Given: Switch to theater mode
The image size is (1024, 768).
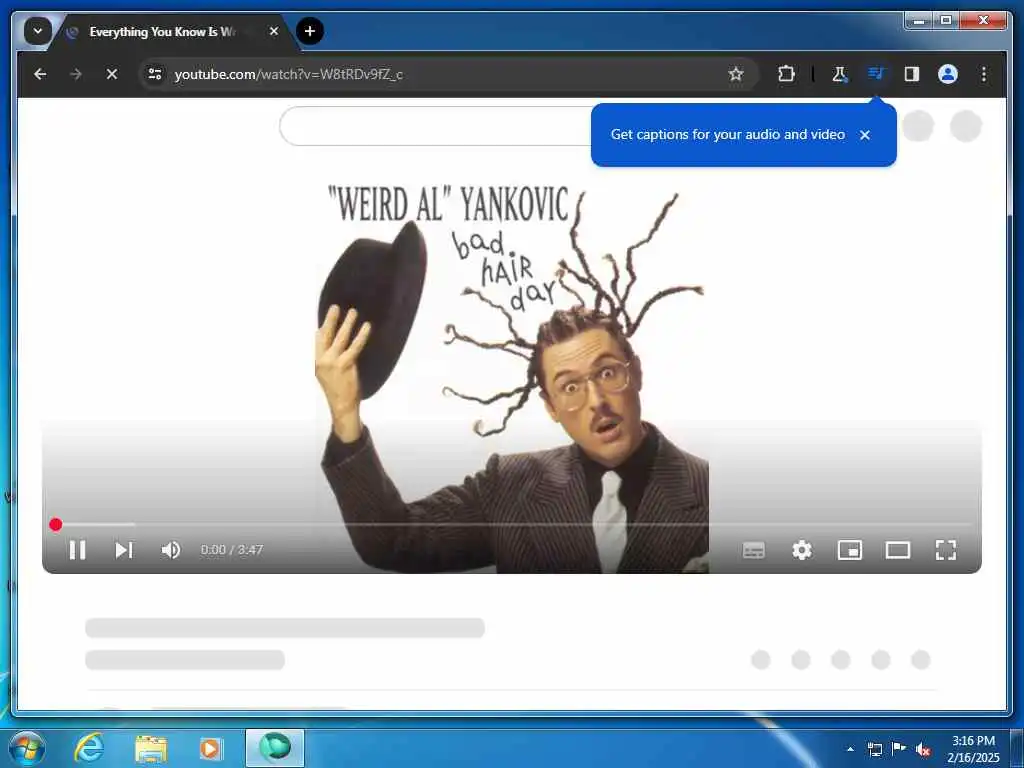Looking at the screenshot, I should [x=898, y=550].
